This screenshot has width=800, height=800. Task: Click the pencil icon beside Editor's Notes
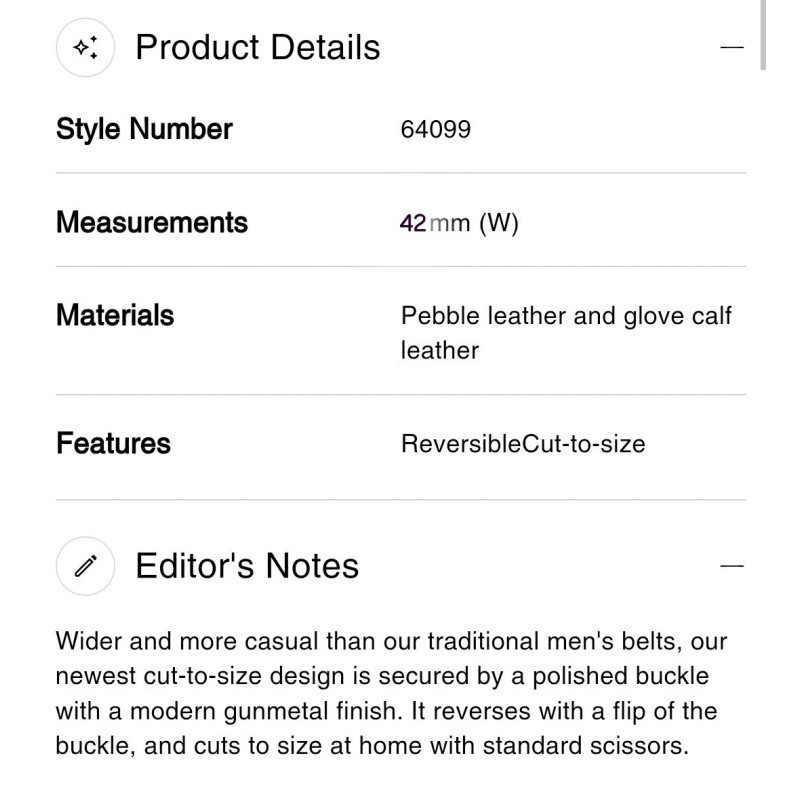(x=86, y=566)
